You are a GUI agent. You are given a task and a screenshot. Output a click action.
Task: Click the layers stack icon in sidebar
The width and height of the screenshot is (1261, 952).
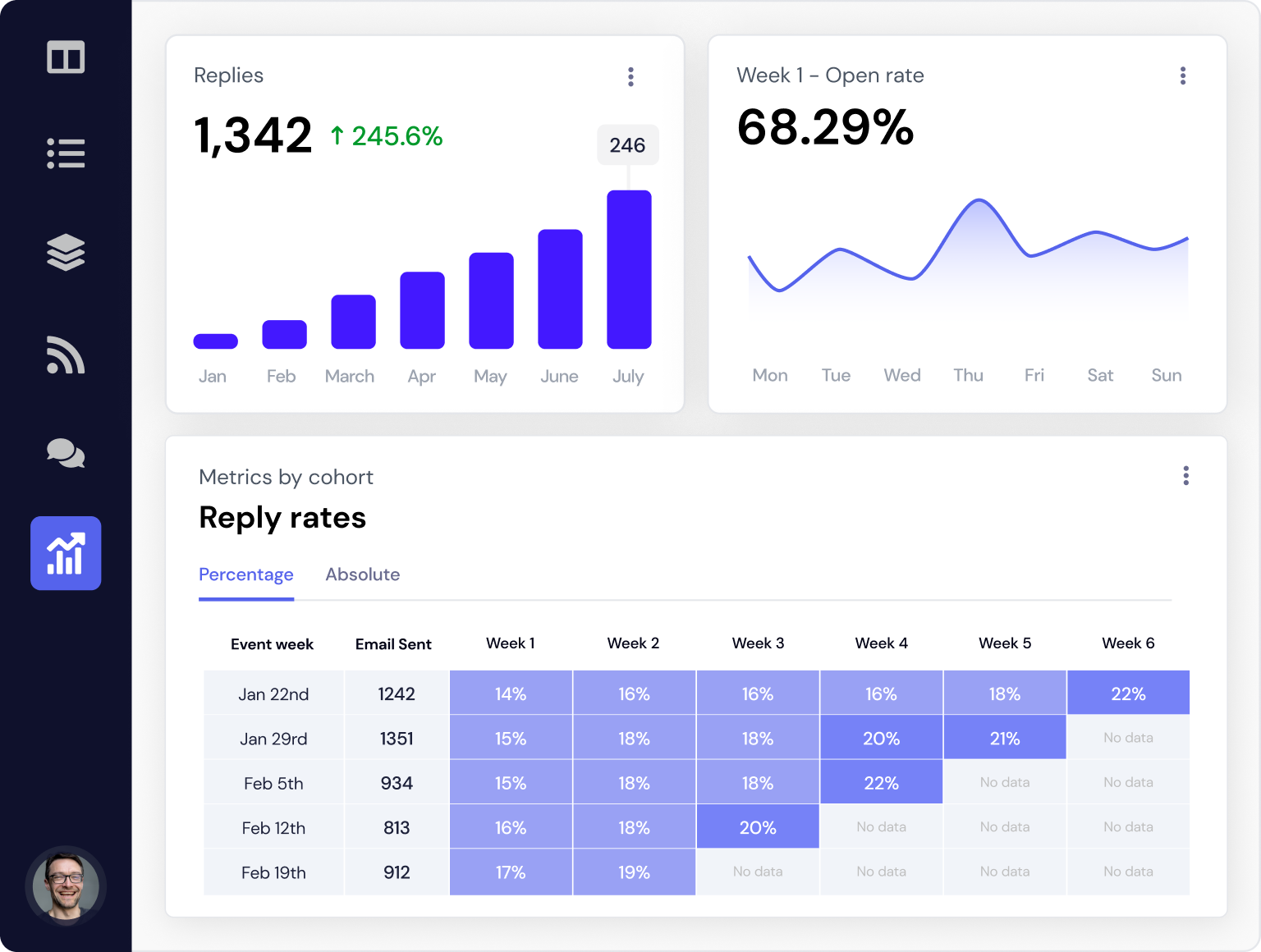[x=66, y=253]
